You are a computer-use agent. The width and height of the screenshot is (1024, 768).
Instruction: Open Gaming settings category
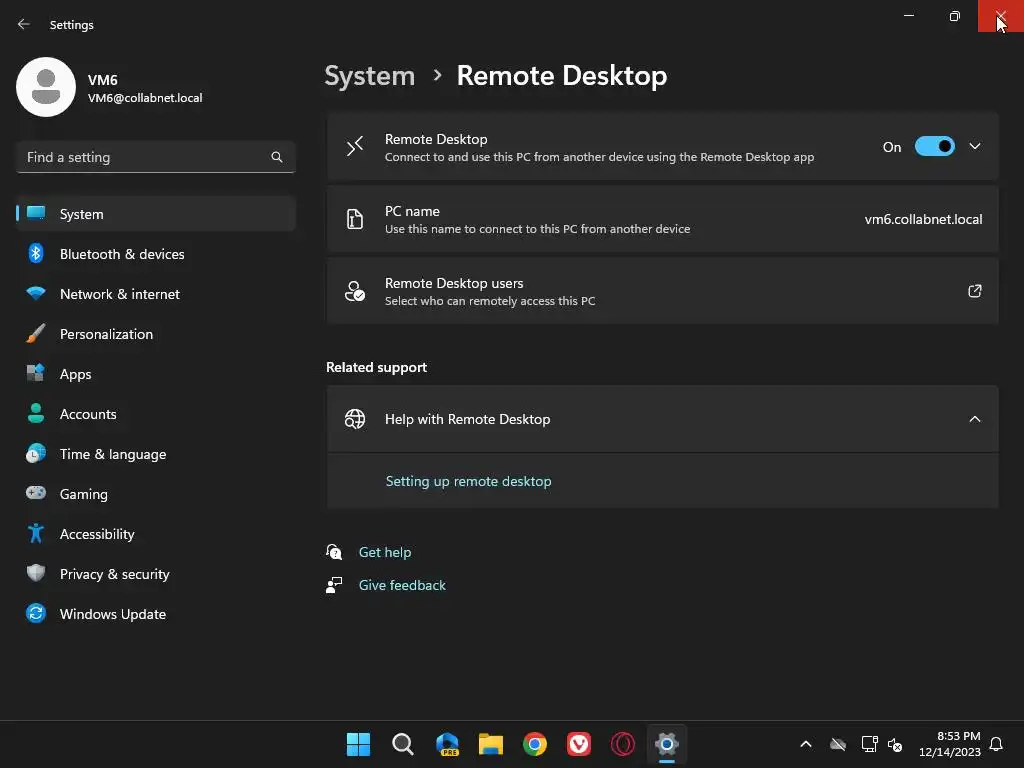tap(155, 494)
